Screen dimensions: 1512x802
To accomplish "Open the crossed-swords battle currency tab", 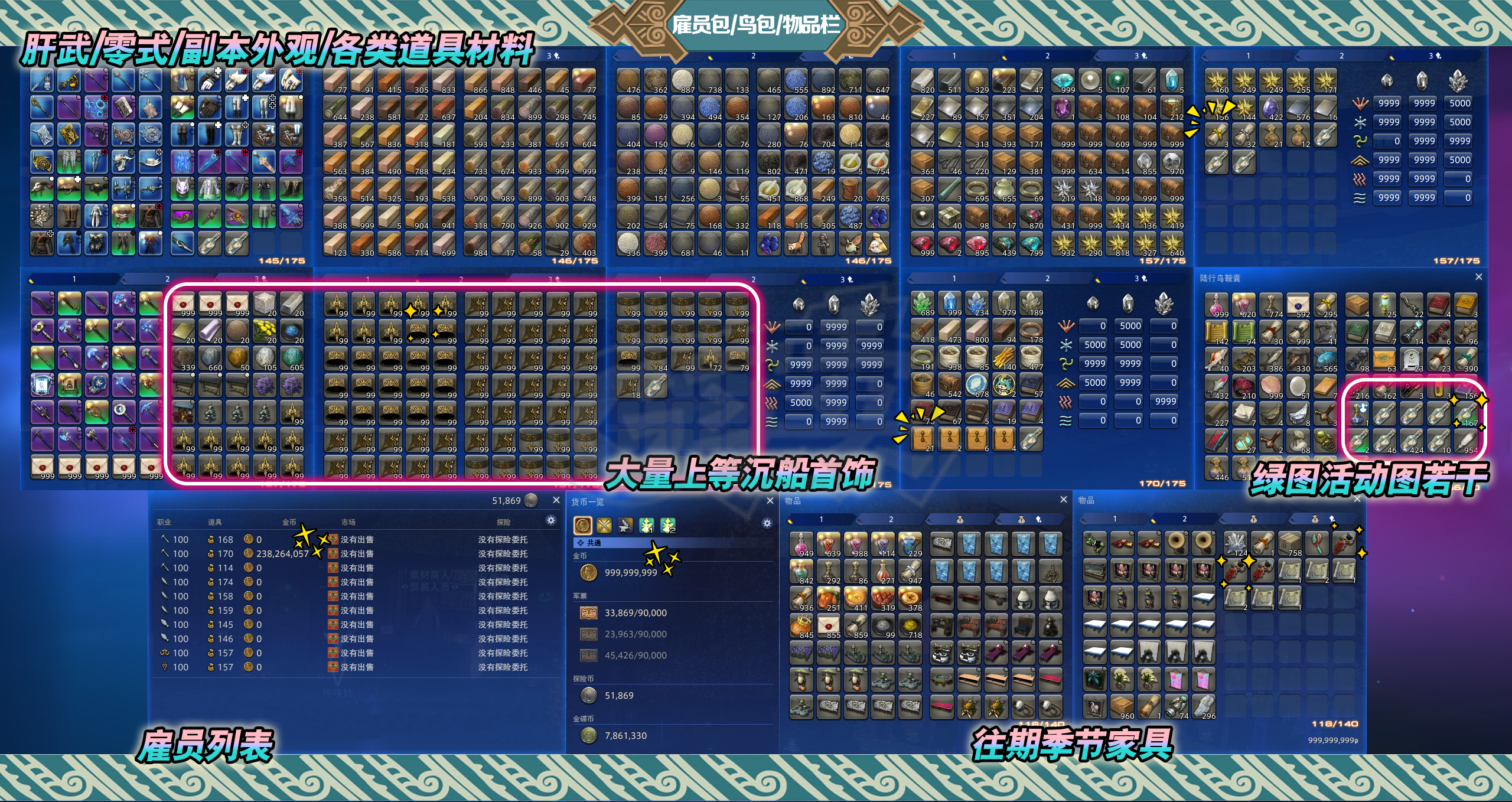I will (x=604, y=525).
